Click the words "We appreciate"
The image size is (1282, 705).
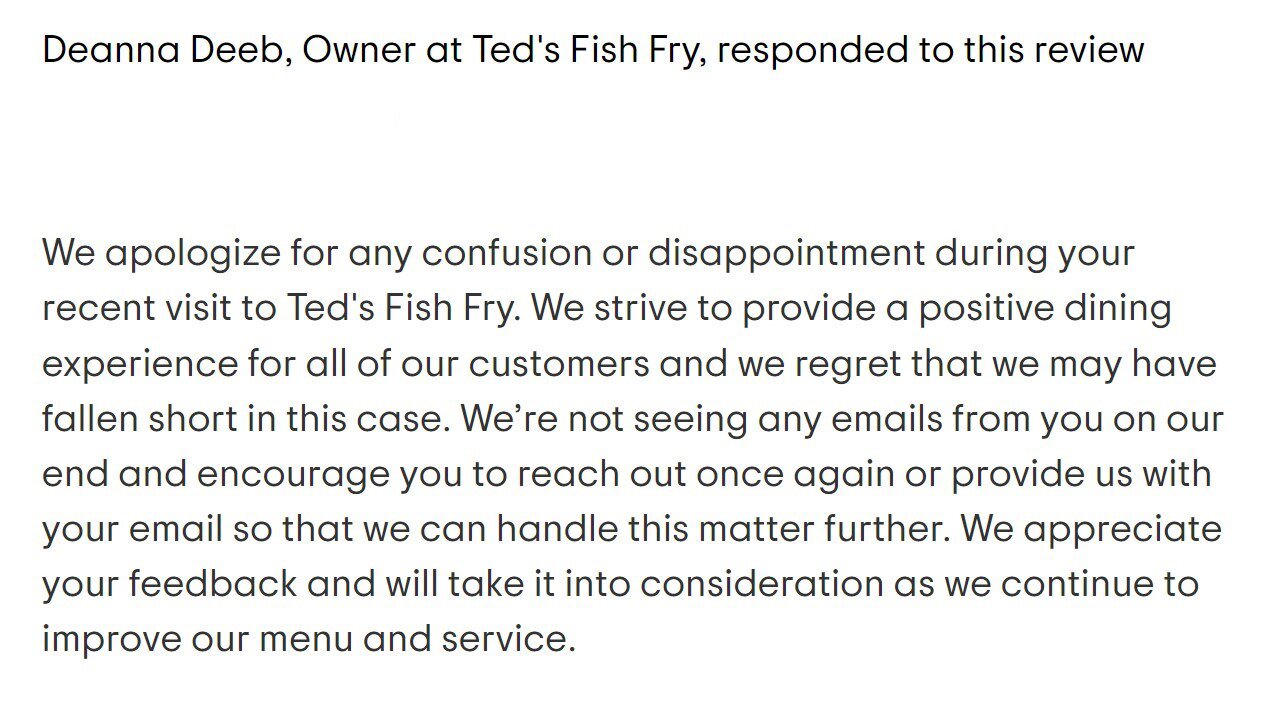[1091, 528]
